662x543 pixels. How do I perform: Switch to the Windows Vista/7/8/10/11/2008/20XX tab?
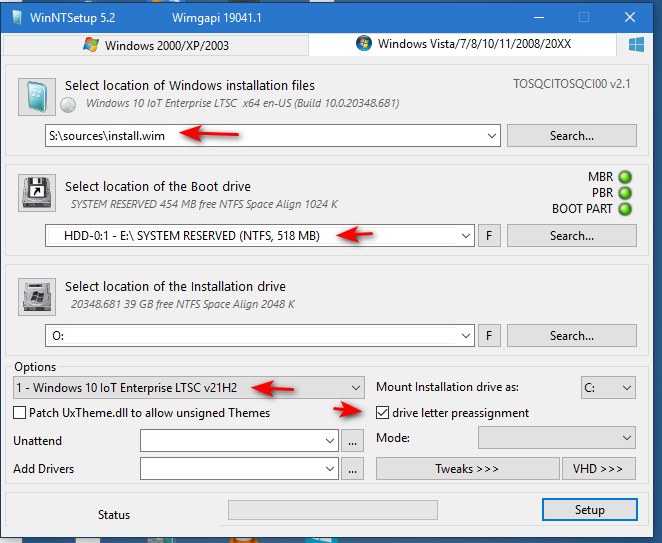coord(463,44)
